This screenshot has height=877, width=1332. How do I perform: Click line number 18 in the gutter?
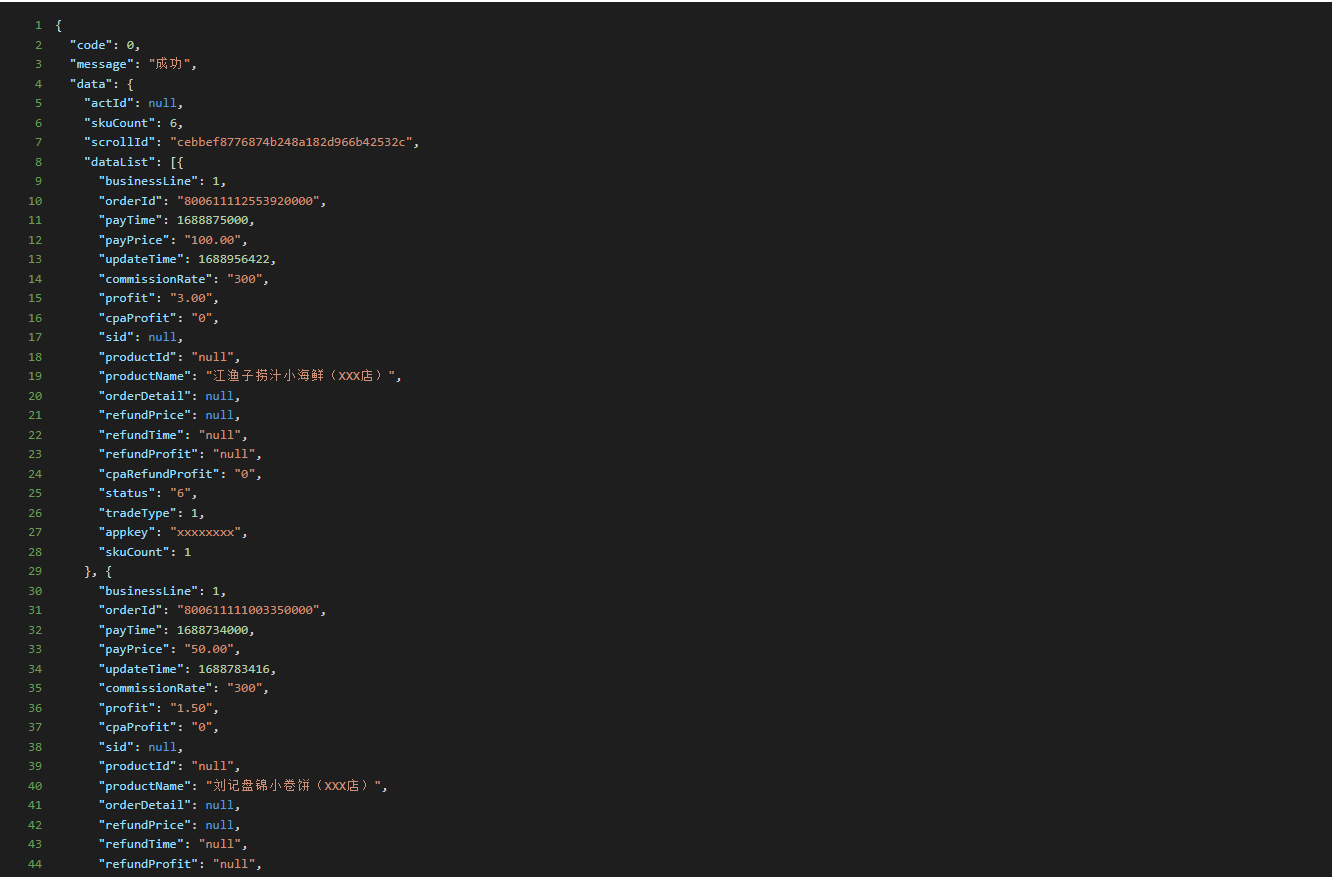tap(35, 357)
